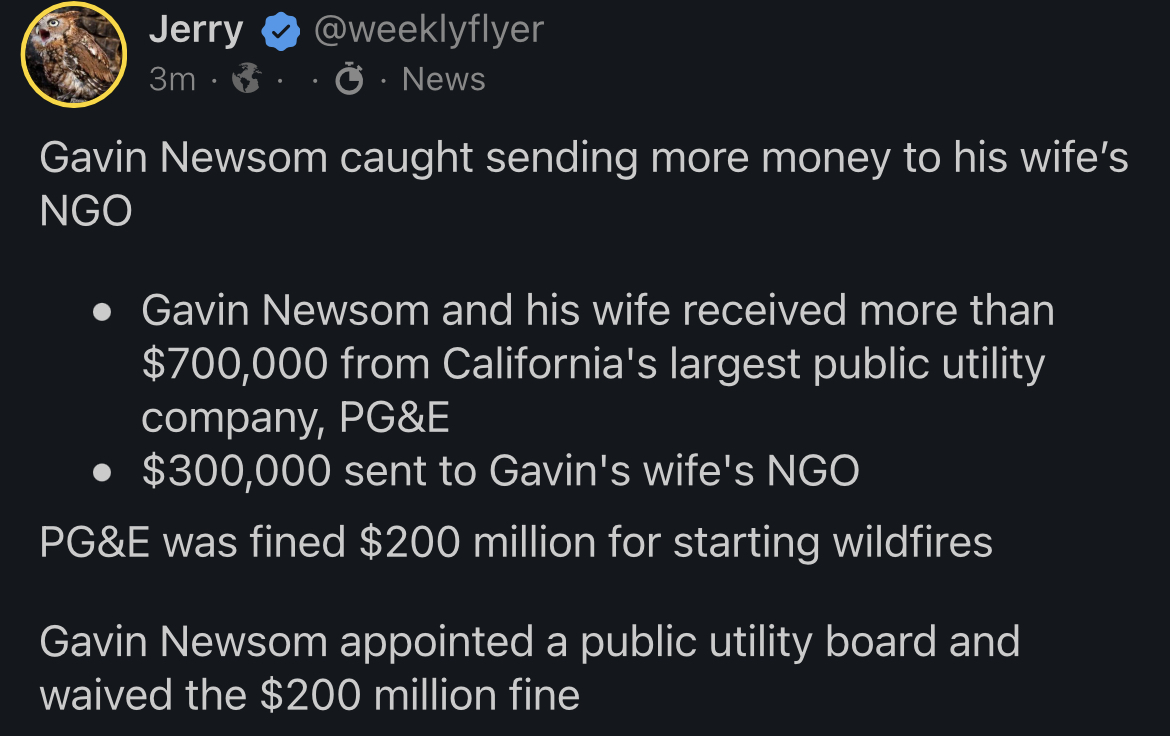Open the author name Jerry

pyautogui.click(x=195, y=31)
